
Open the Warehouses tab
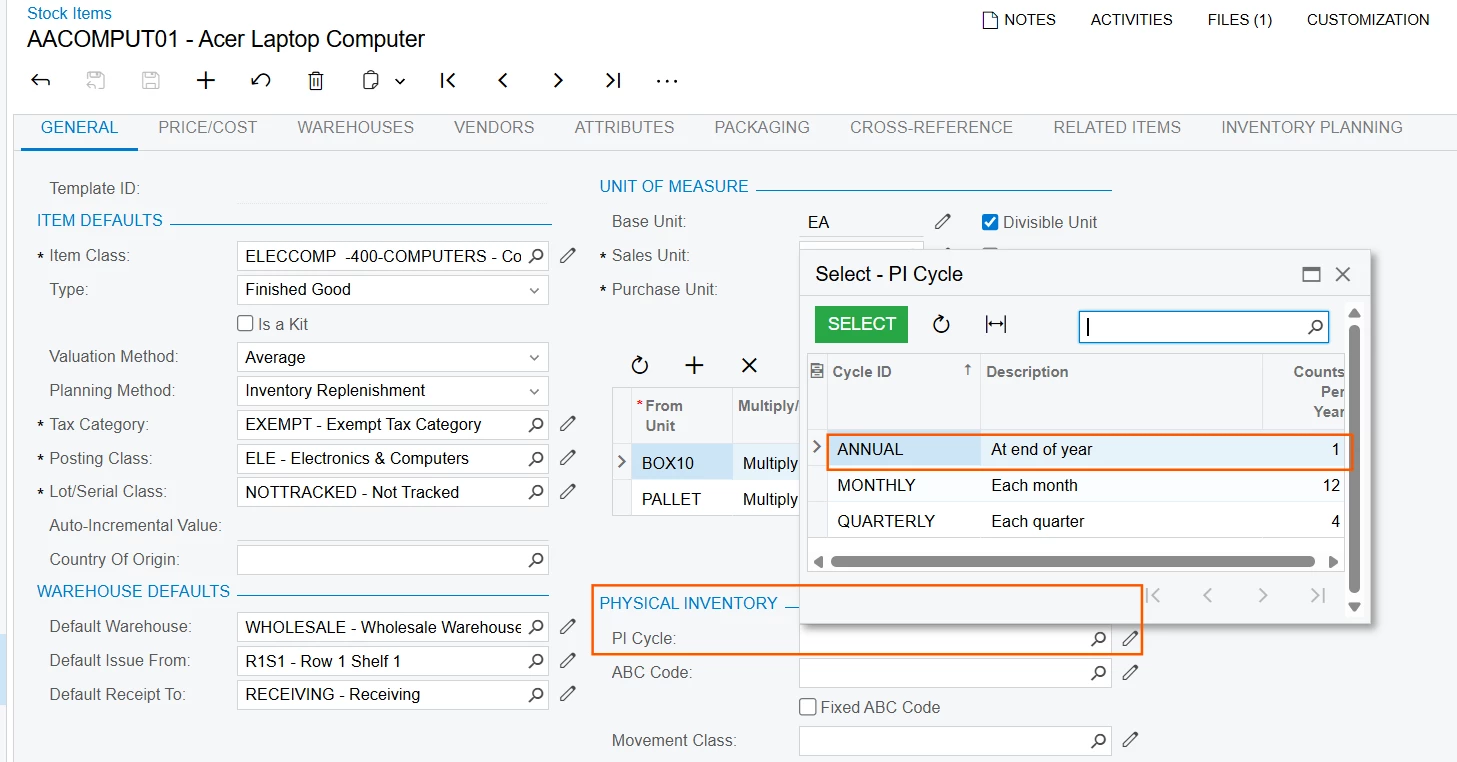(x=355, y=128)
